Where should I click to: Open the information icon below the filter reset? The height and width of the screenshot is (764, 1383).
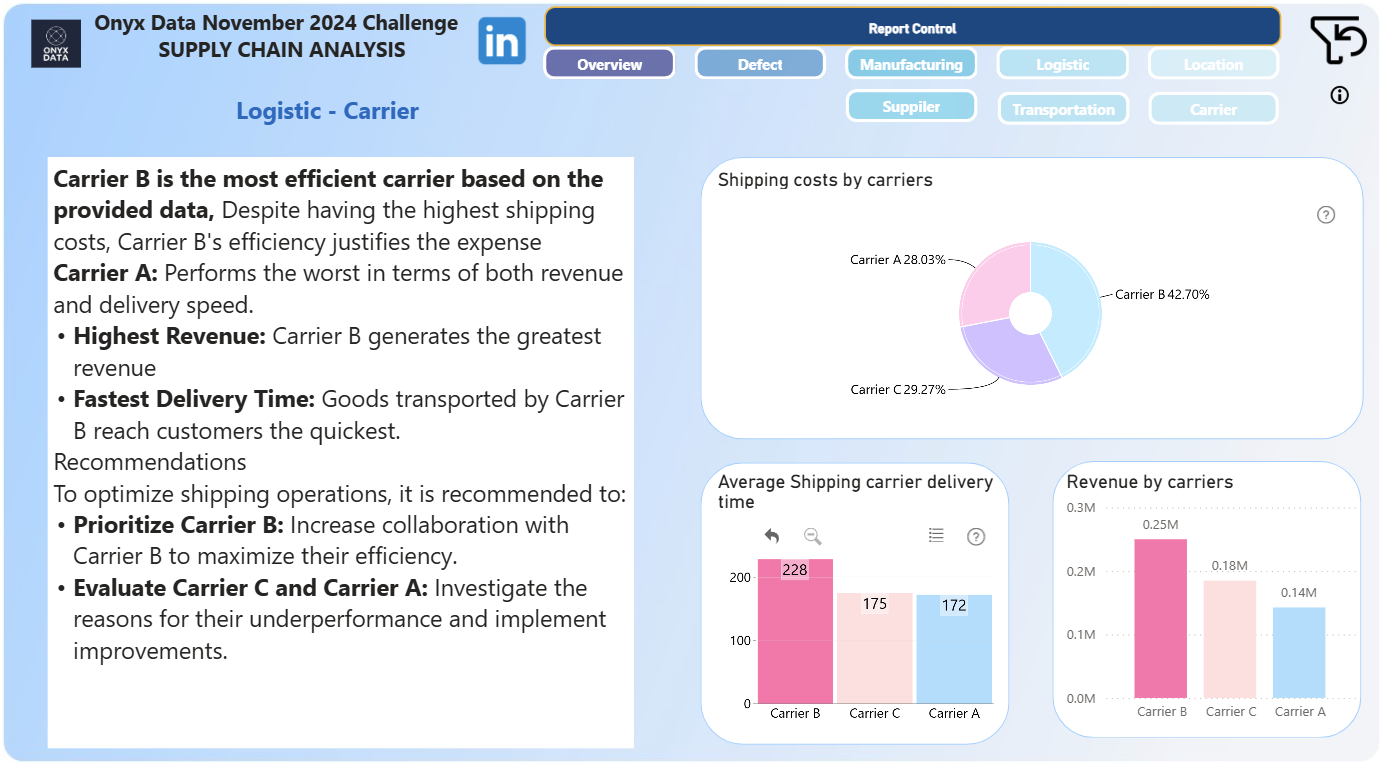click(1340, 95)
